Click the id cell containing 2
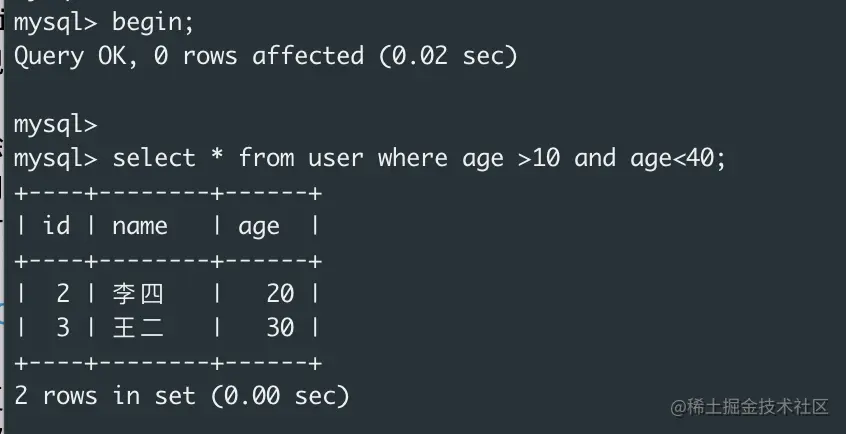This screenshot has width=846, height=434. click(63, 294)
